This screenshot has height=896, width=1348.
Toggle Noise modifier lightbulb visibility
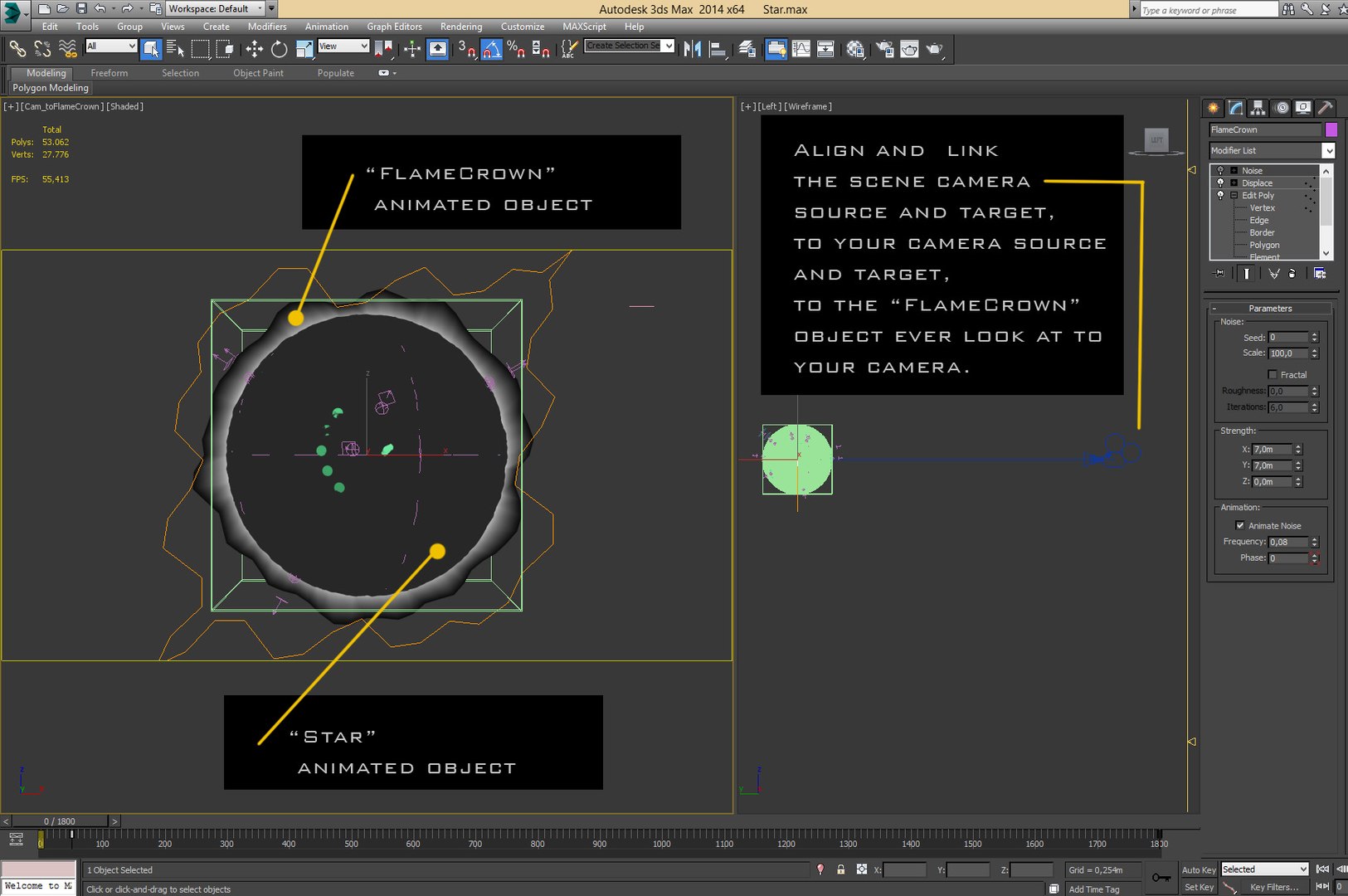click(1220, 170)
